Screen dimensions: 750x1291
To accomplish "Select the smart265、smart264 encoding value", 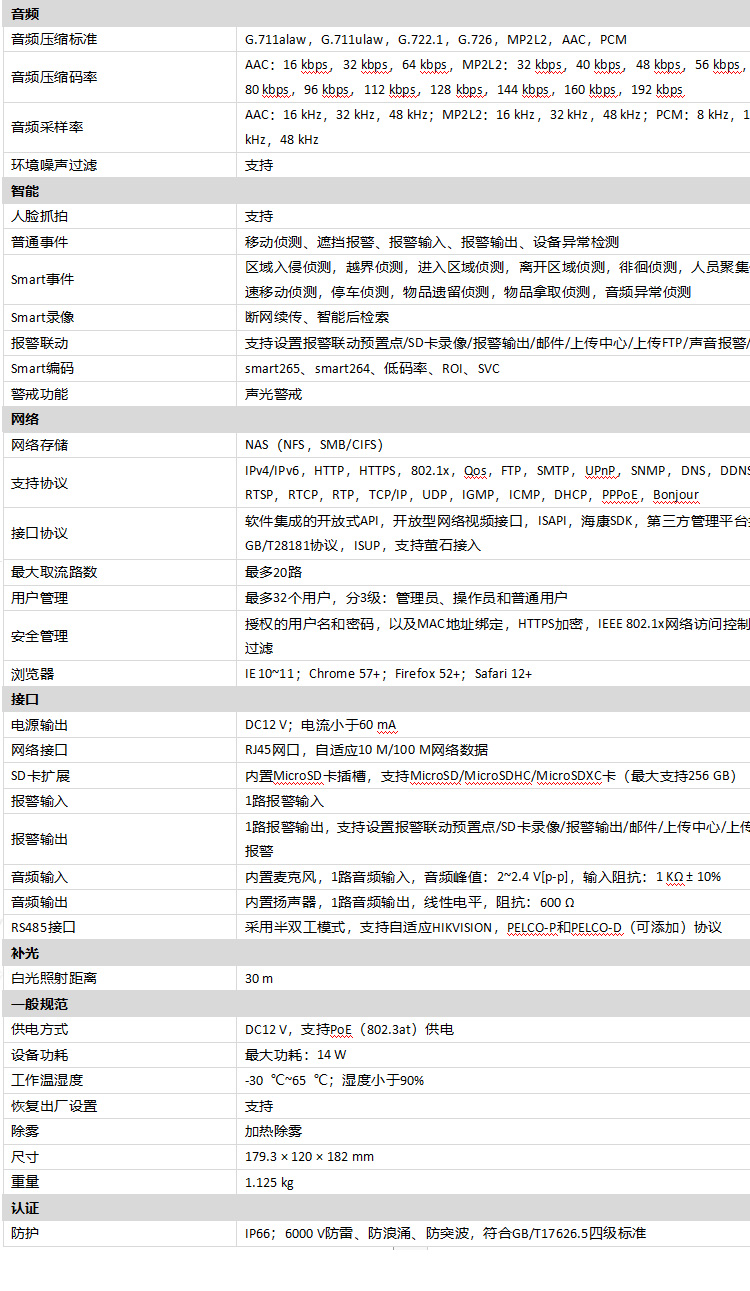I will (372, 368).
